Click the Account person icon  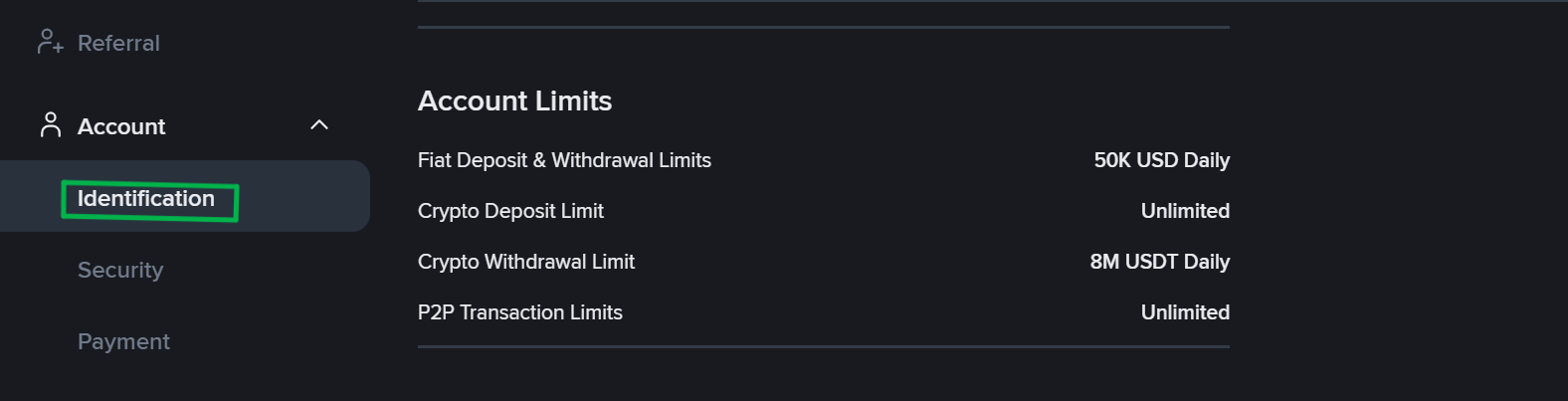point(50,125)
